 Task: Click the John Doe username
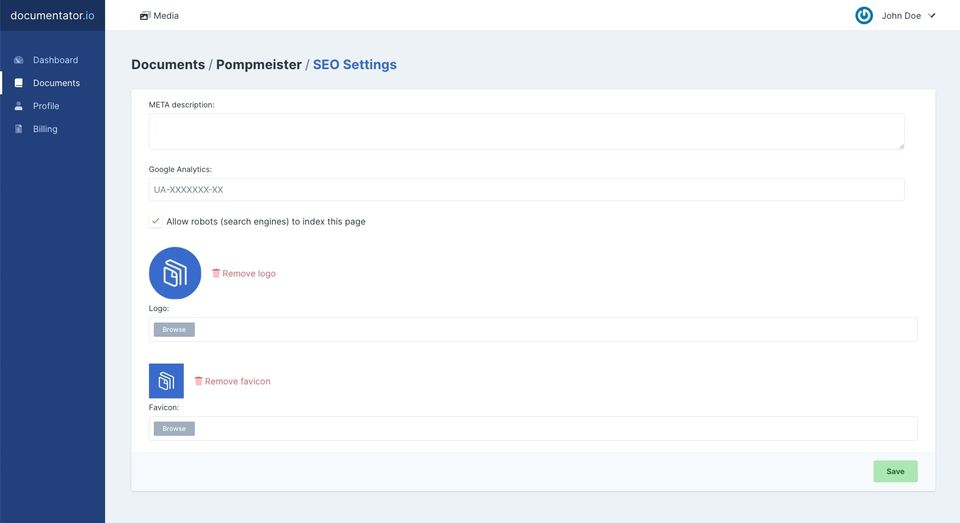pos(901,15)
